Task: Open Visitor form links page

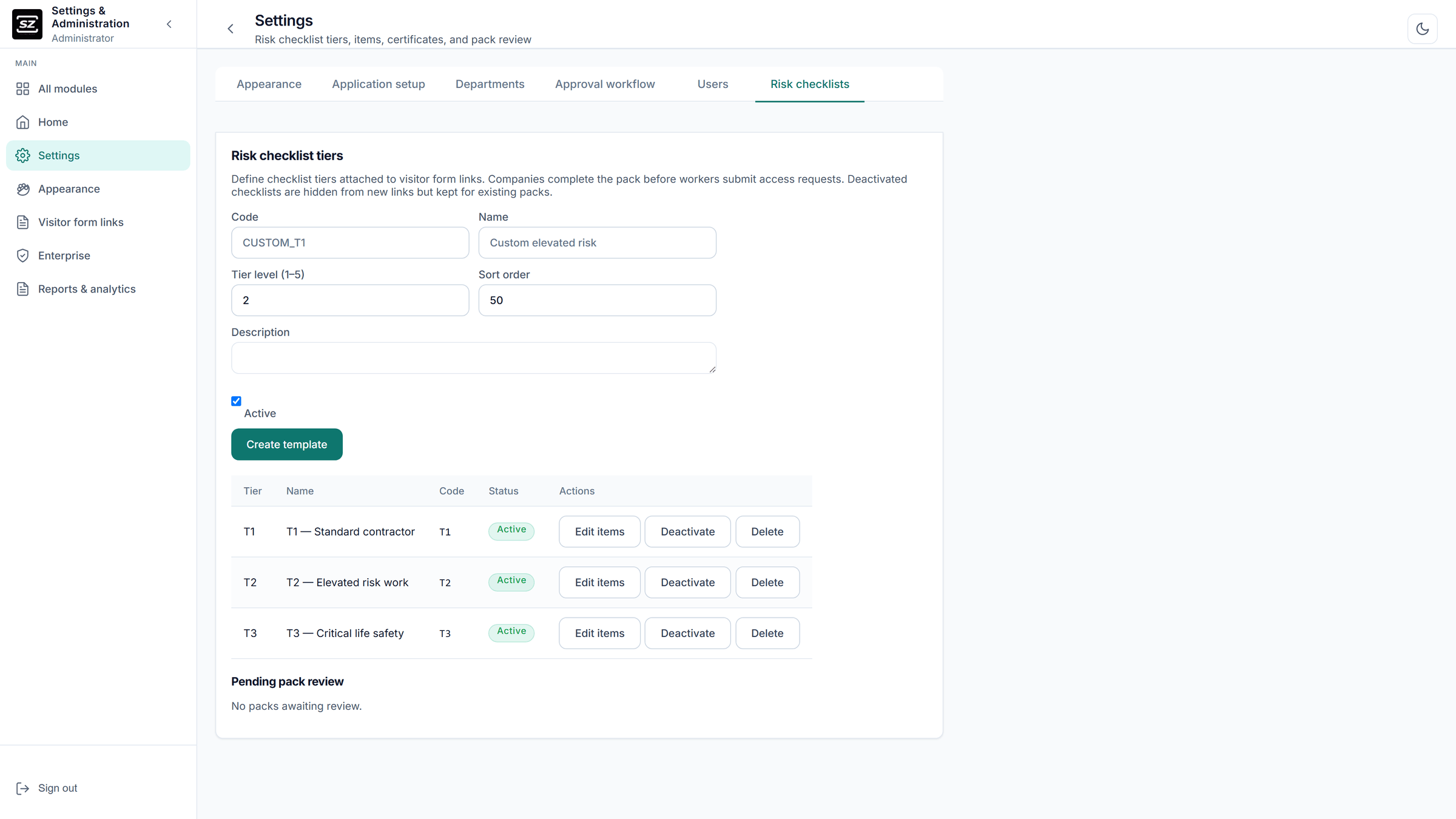Action: [x=98, y=222]
